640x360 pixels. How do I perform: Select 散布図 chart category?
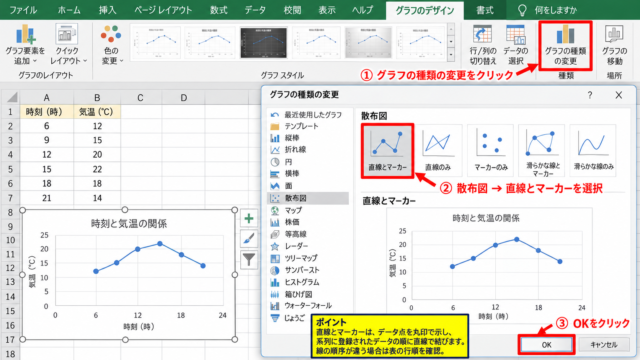[x=308, y=198]
